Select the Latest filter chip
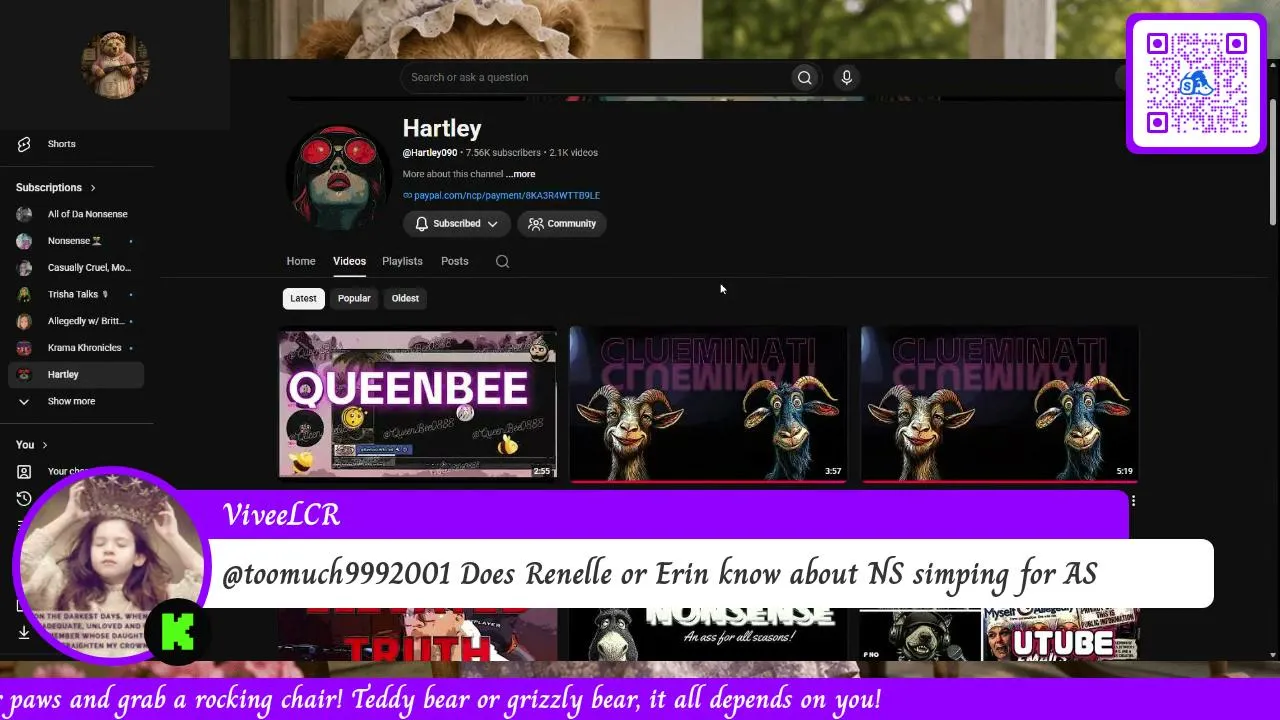The image size is (1280, 720). 303,298
